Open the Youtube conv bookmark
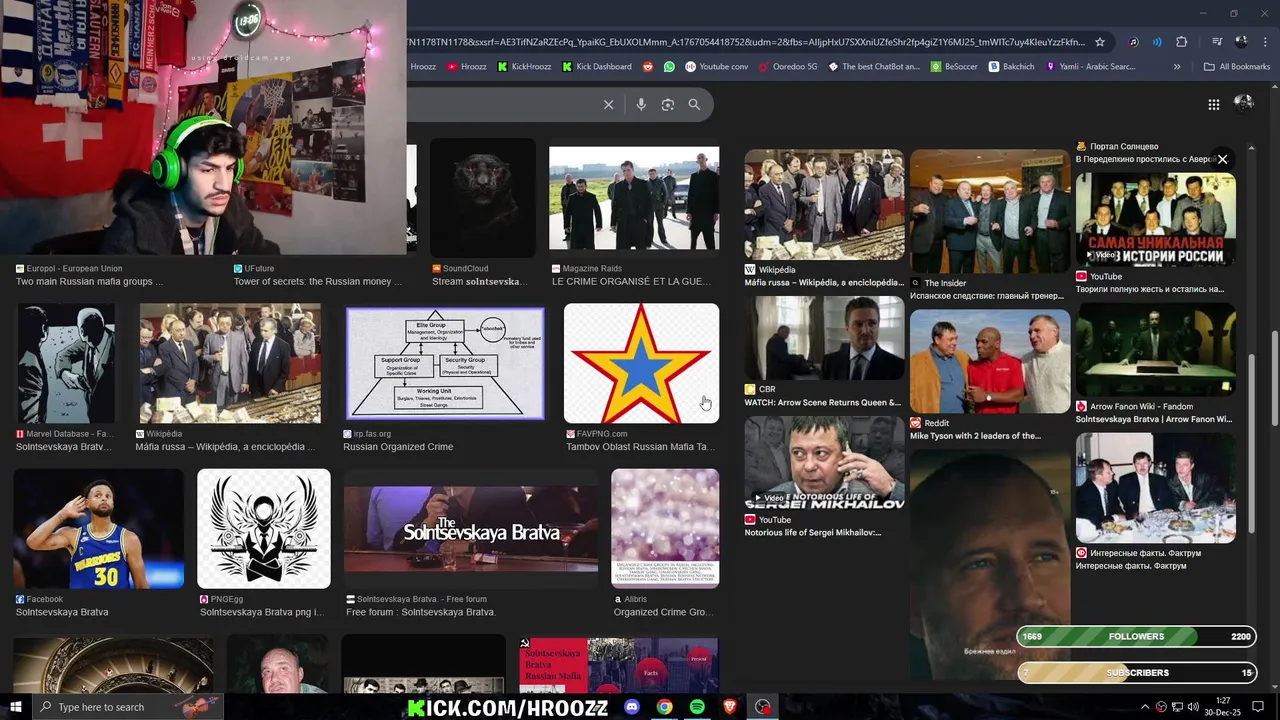The height and width of the screenshot is (720, 1280). (x=717, y=67)
